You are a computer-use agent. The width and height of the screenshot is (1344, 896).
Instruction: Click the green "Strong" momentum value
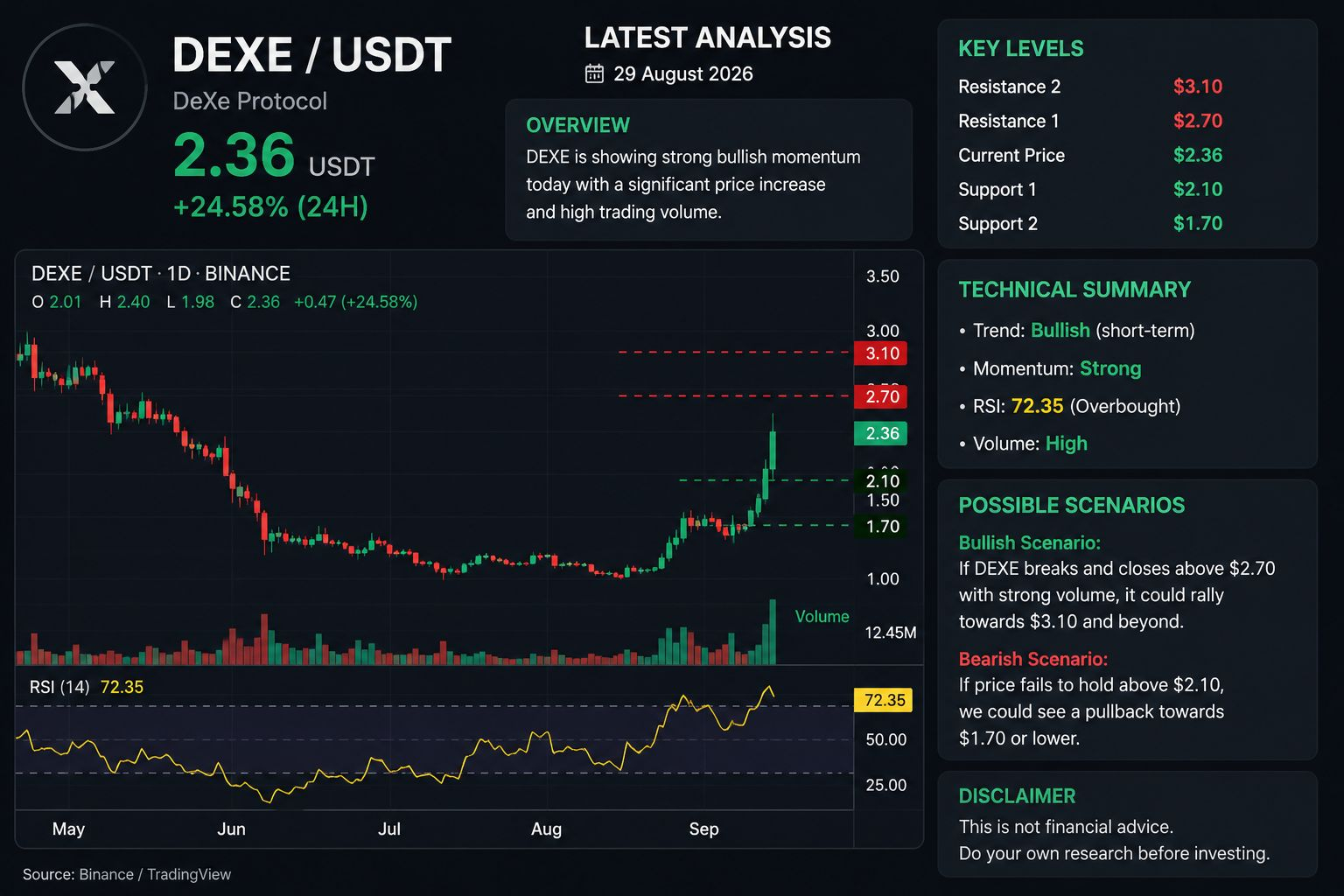click(x=1110, y=368)
